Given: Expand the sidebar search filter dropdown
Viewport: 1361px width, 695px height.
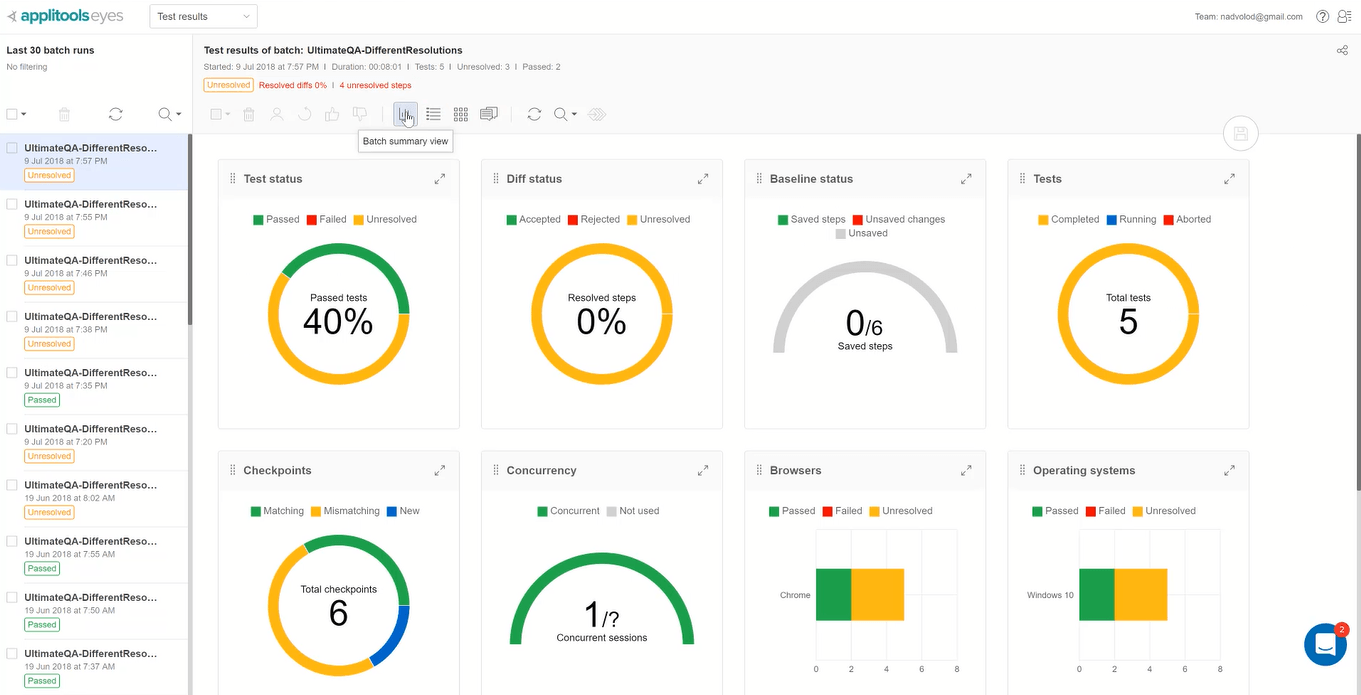Looking at the screenshot, I should pos(171,114).
